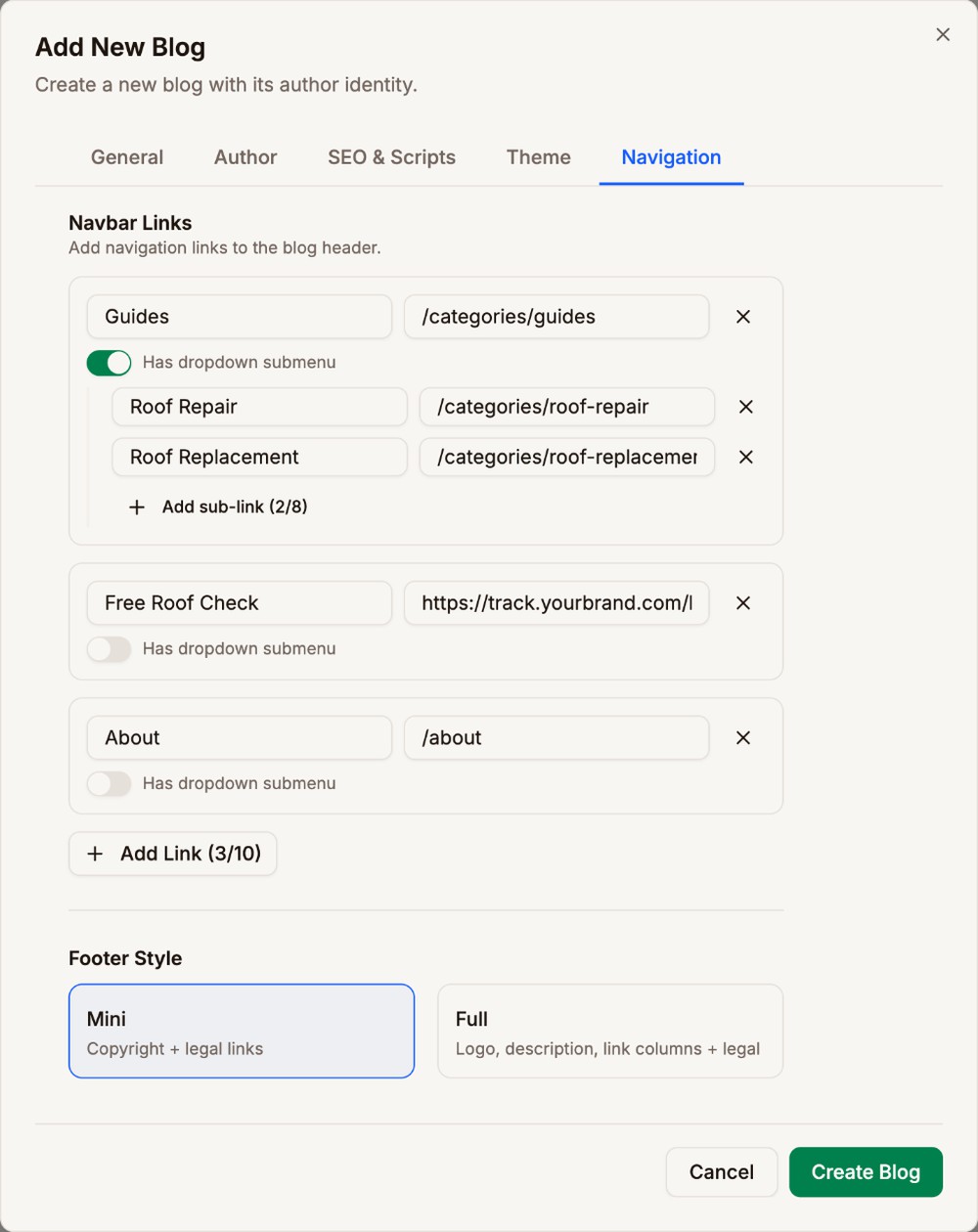Close the Add New Blog dialog
978x1232 pixels.
tap(943, 35)
